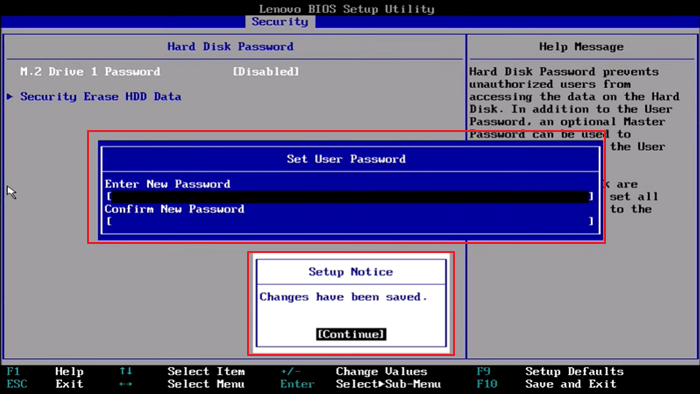The image size is (700, 394).
Task: Click the F10 Save and Exit hint
Action: coord(546,384)
